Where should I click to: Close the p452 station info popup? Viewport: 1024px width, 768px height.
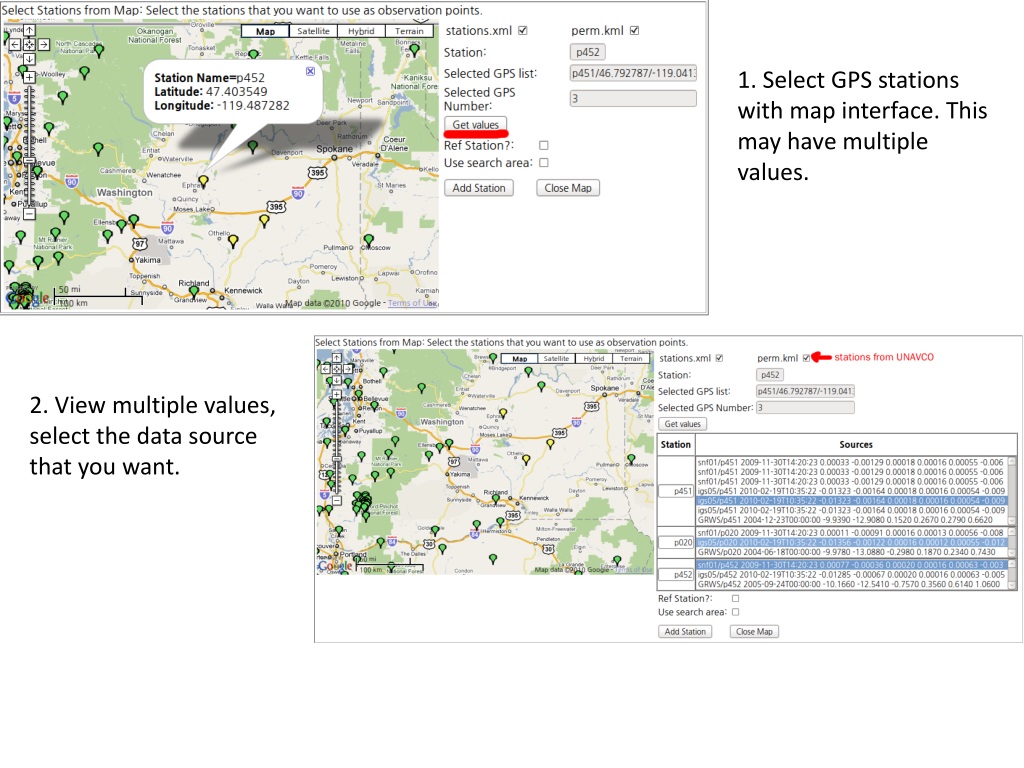coord(310,71)
